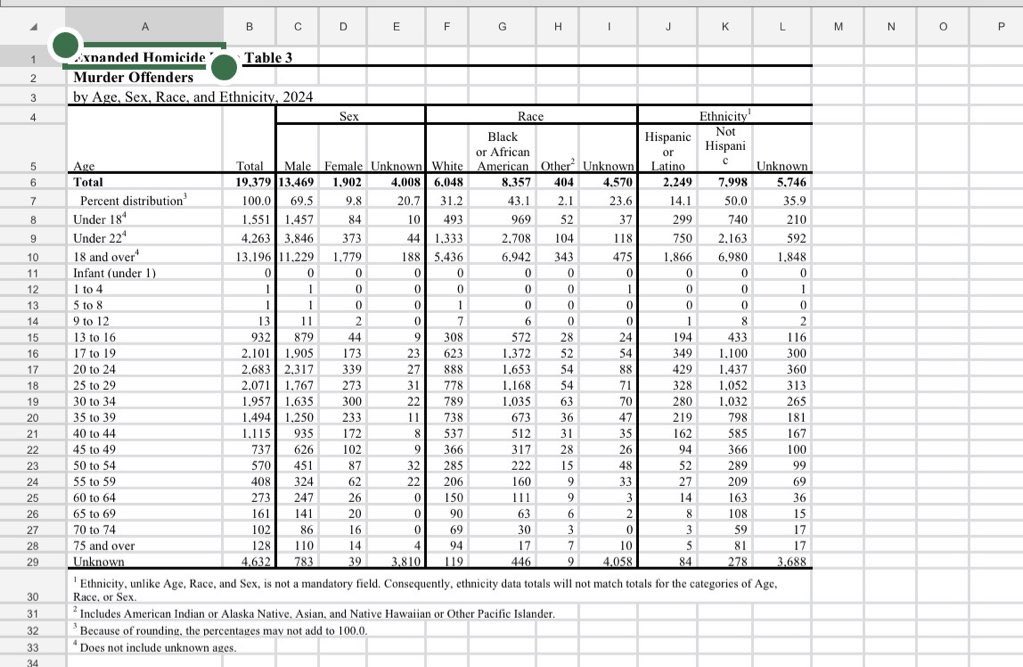This screenshot has height=667, width=1023.
Task: Click the value 3,810 in the Unknown row
Action: click(405, 561)
